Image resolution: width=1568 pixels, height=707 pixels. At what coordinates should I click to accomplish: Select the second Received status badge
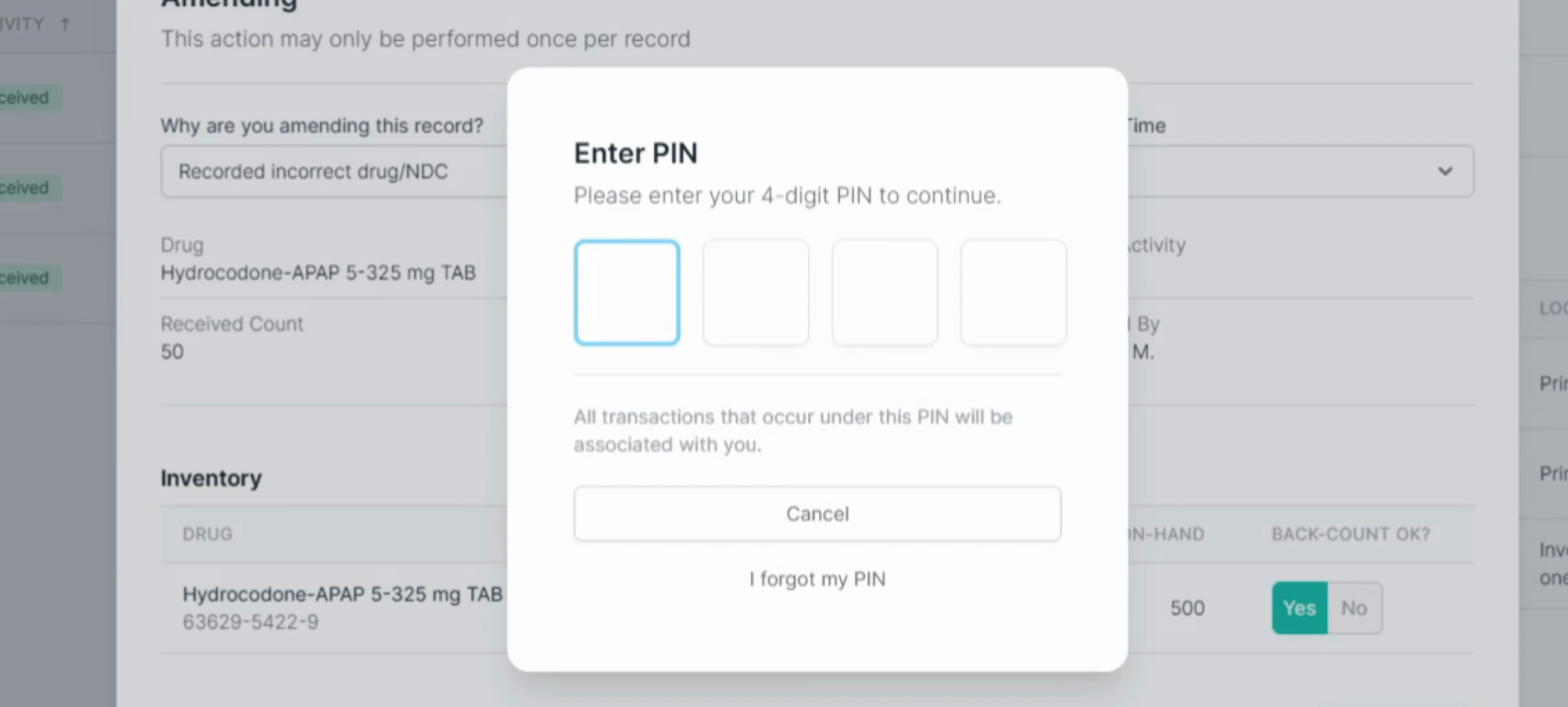coord(26,187)
